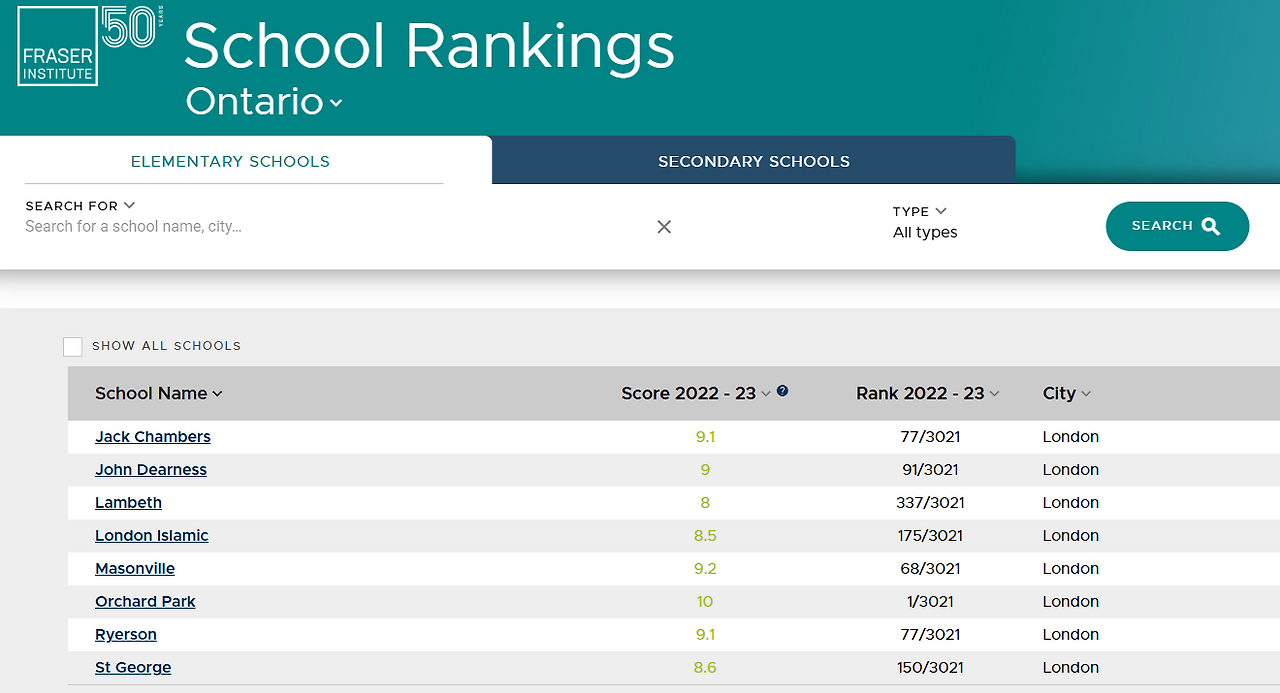Click the rank 91/3021 cell

click(930, 470)
